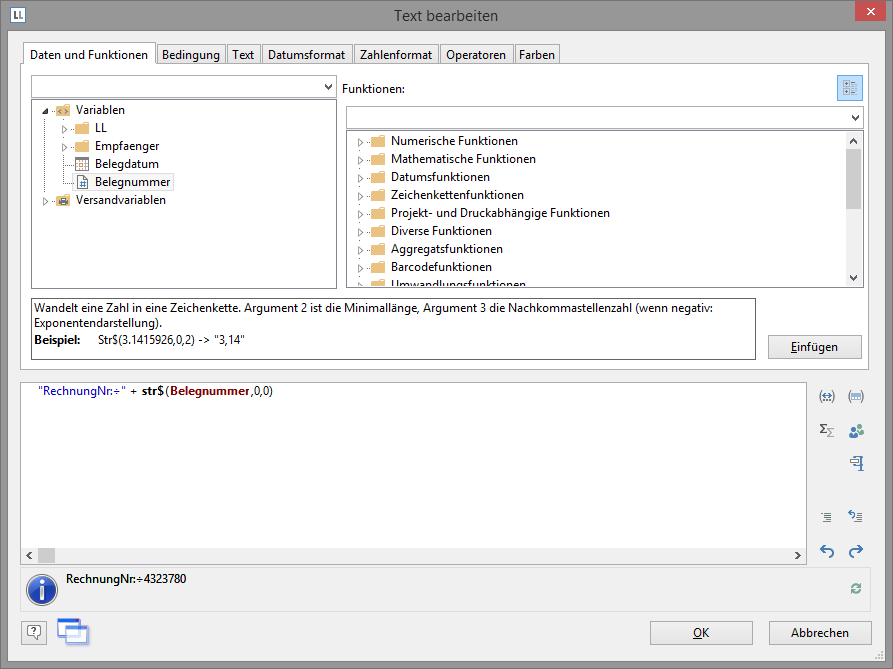Image resolution: width=893 pixels, height=669 pixels.
Task: Click the blue people icon beside sigma
Action: 856,431
